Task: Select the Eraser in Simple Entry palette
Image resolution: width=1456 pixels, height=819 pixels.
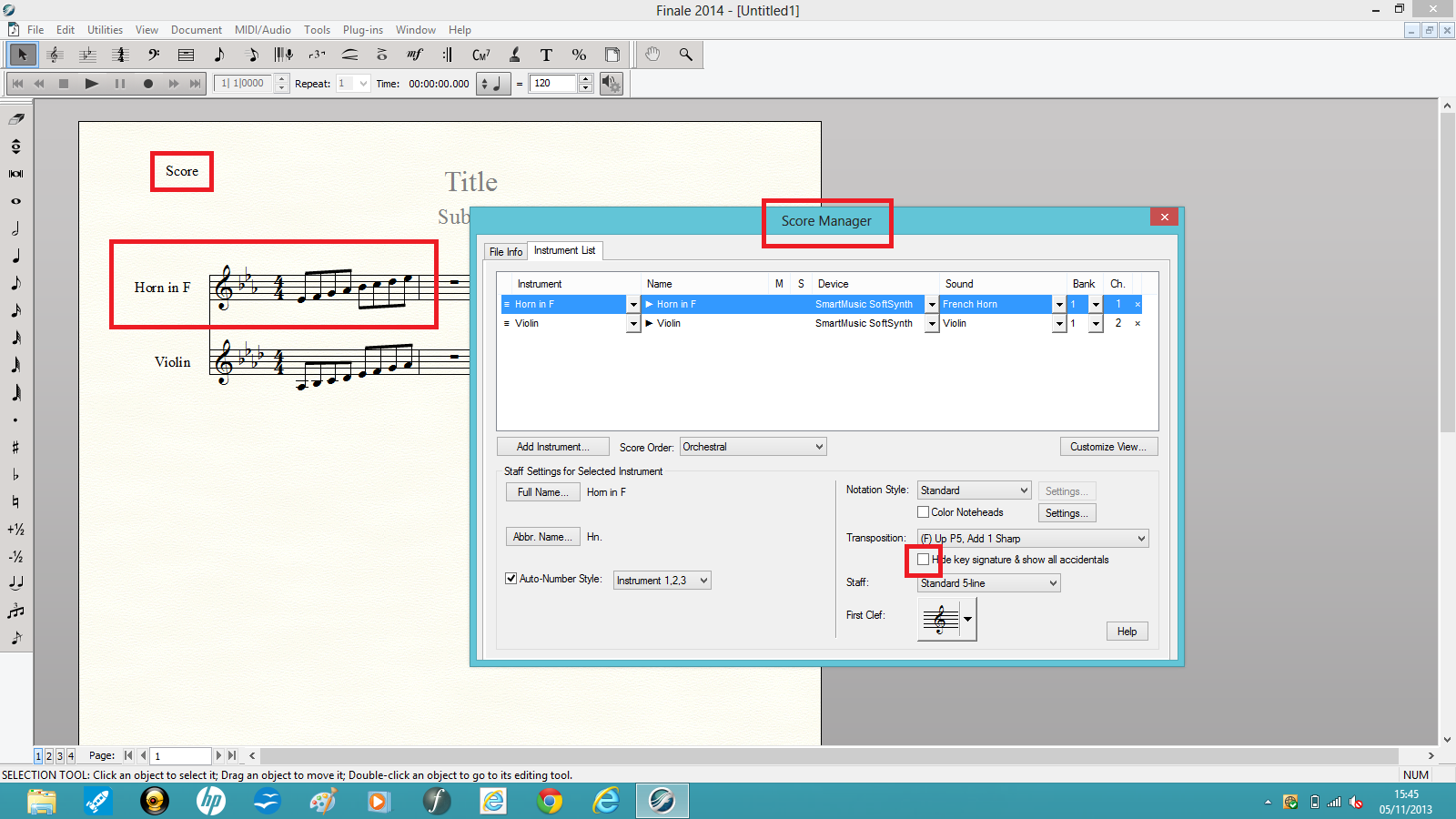Action: [16, 119]
